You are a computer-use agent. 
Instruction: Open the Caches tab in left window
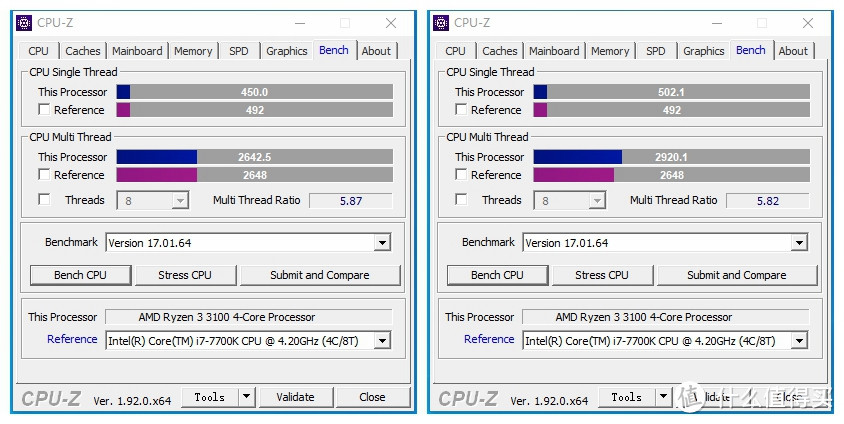[82, 51]
